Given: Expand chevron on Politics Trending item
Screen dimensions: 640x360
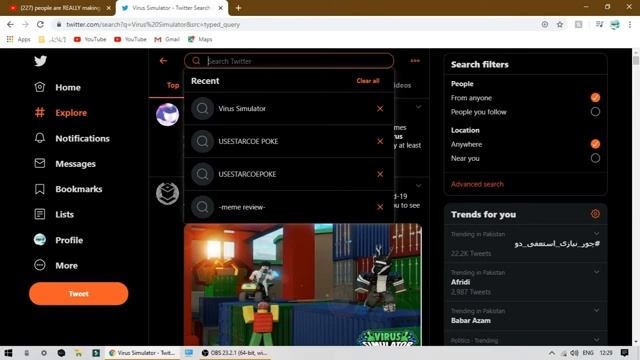Looking at the screenshot, I should pos(596,340).
